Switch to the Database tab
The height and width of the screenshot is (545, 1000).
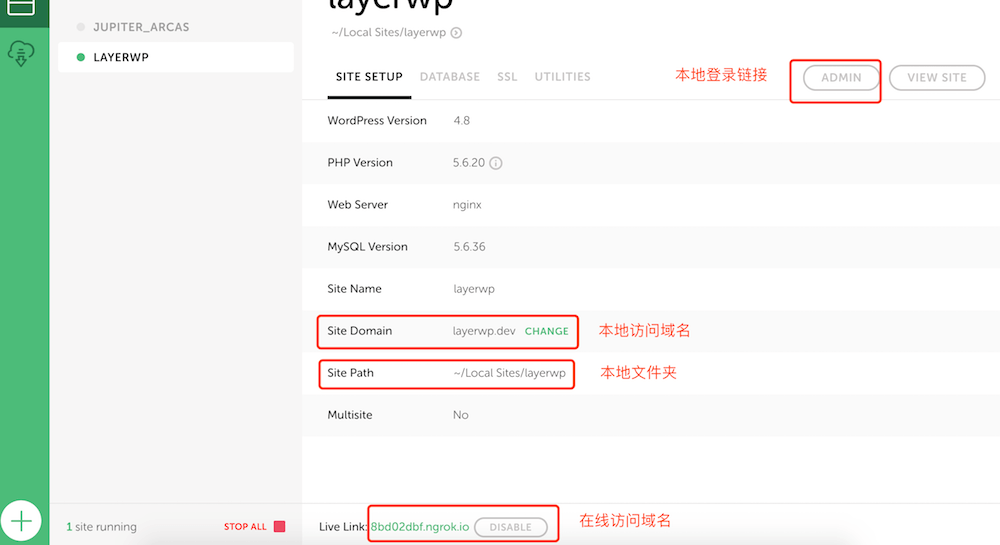click(449, 77)
